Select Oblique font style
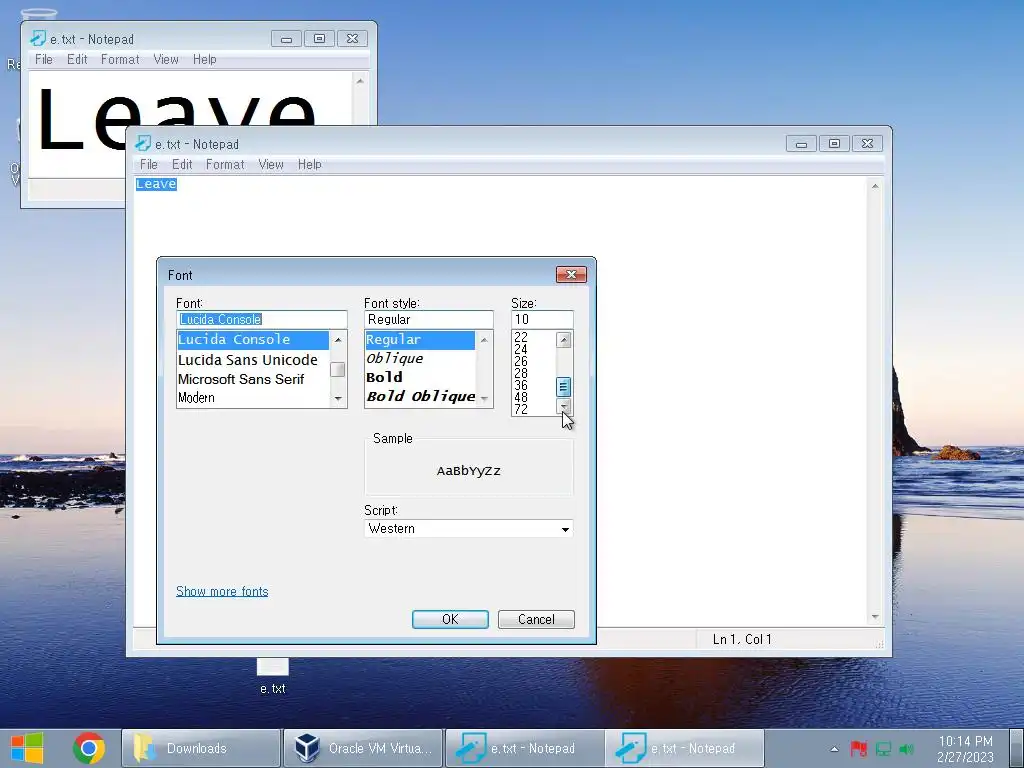1024x768 pixels. click(420, 359)
